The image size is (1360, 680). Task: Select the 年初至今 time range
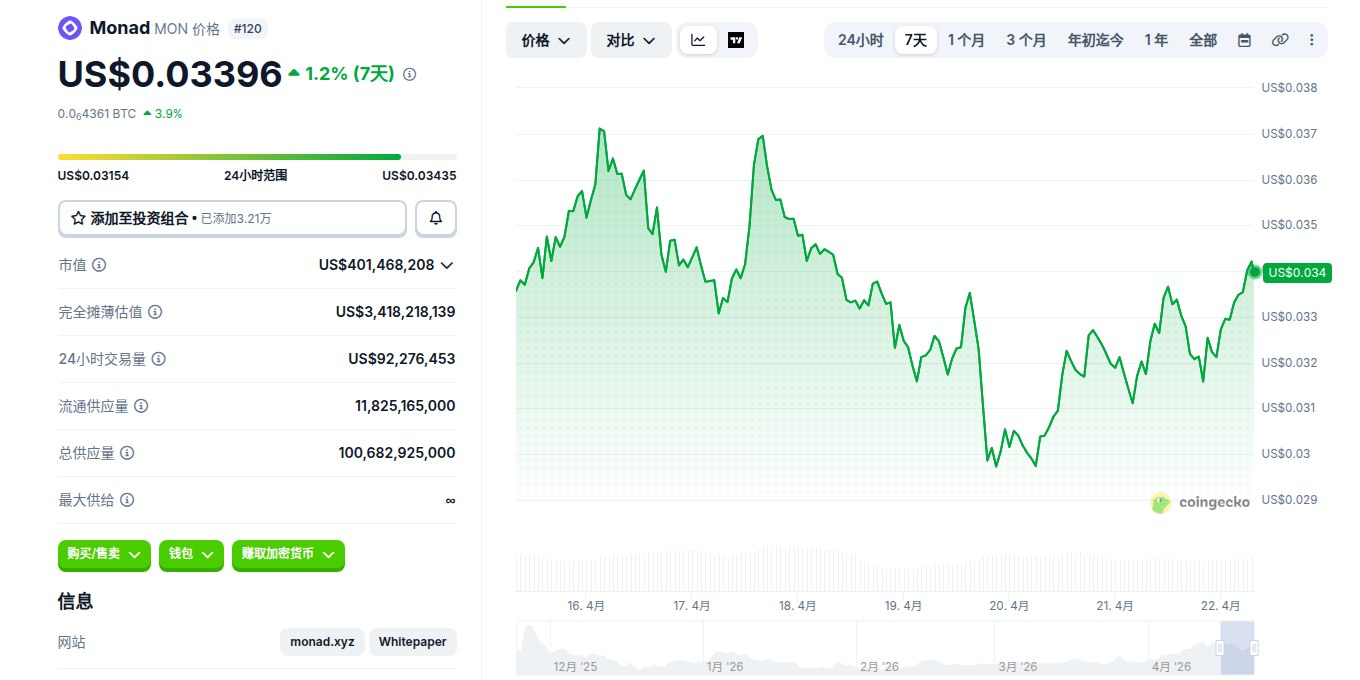pos(1095,40)
